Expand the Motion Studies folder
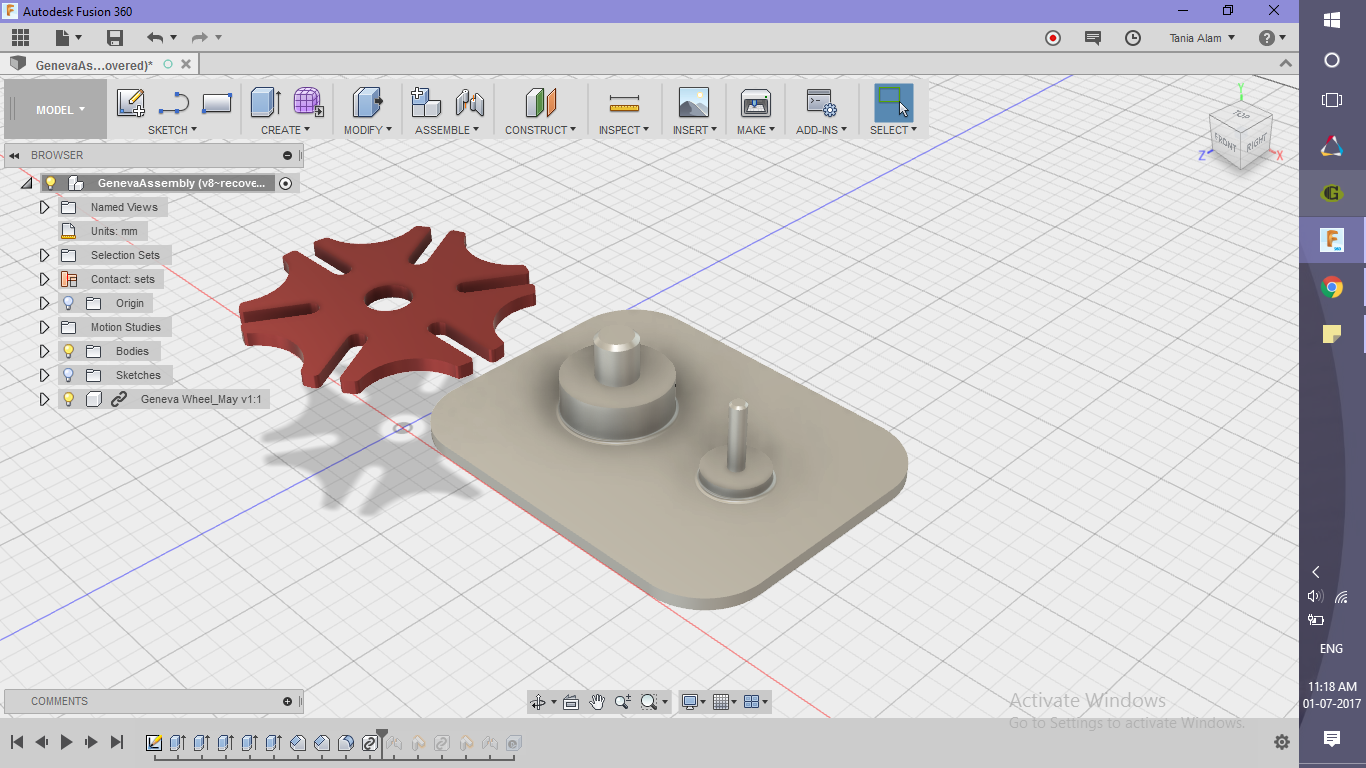The height and width of the screenshot is (768, 1366). pyautogui.click(x=44, y=327)
